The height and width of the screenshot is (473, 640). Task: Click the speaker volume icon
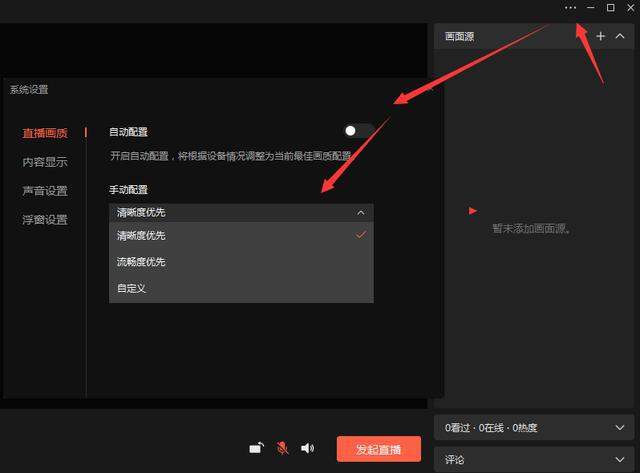pos(307,448)
